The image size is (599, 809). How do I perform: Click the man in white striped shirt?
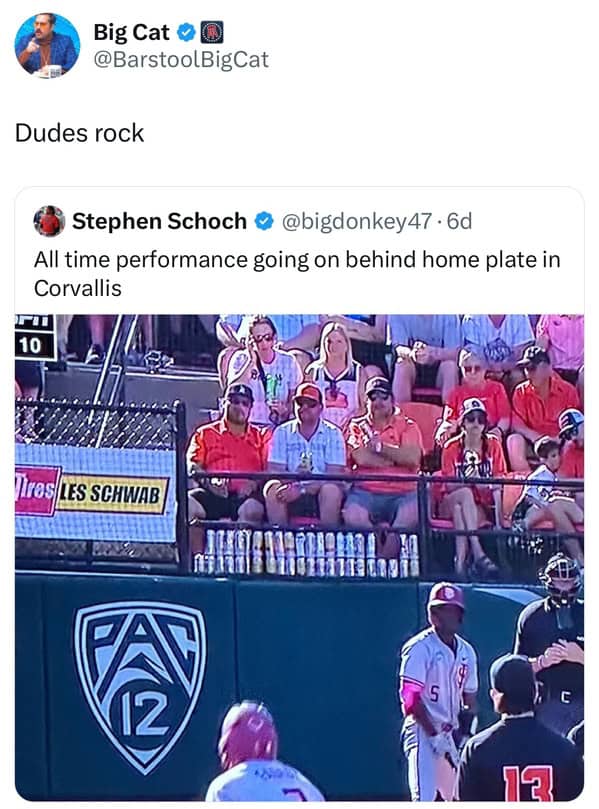(x=306, y=454)
